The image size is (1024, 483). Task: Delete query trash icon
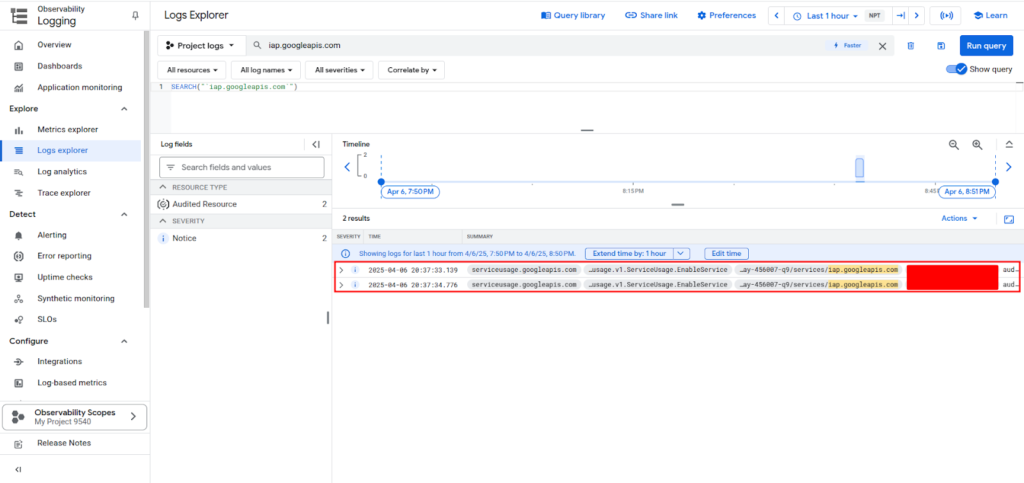(911, 46)
